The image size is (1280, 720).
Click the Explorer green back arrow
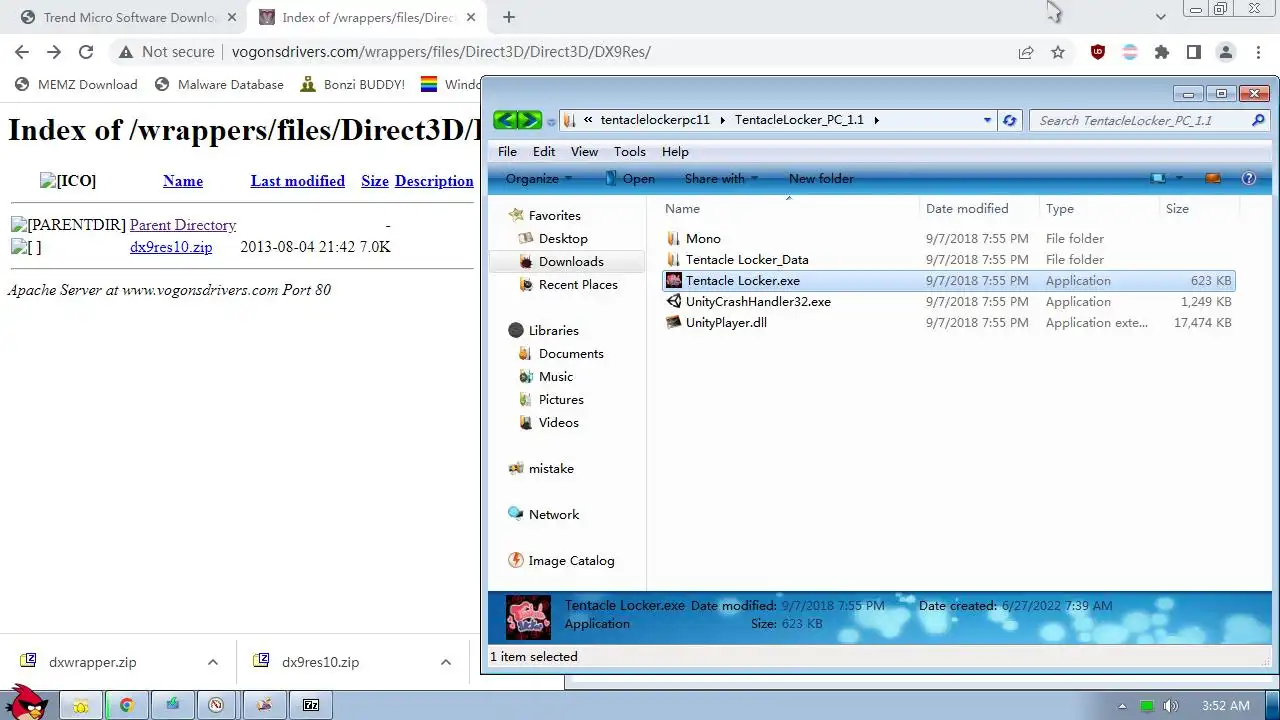tap(505, 120)
